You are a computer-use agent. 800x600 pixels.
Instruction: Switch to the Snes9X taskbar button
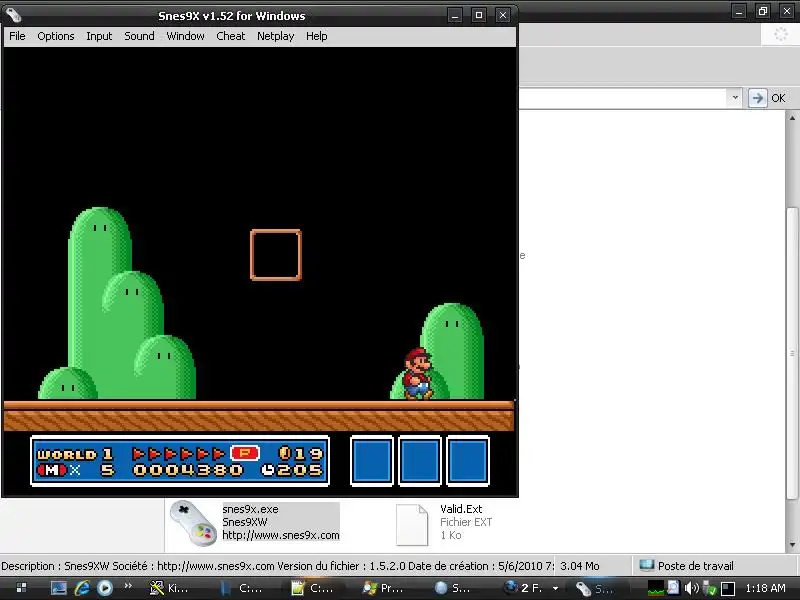coord(595,588)
